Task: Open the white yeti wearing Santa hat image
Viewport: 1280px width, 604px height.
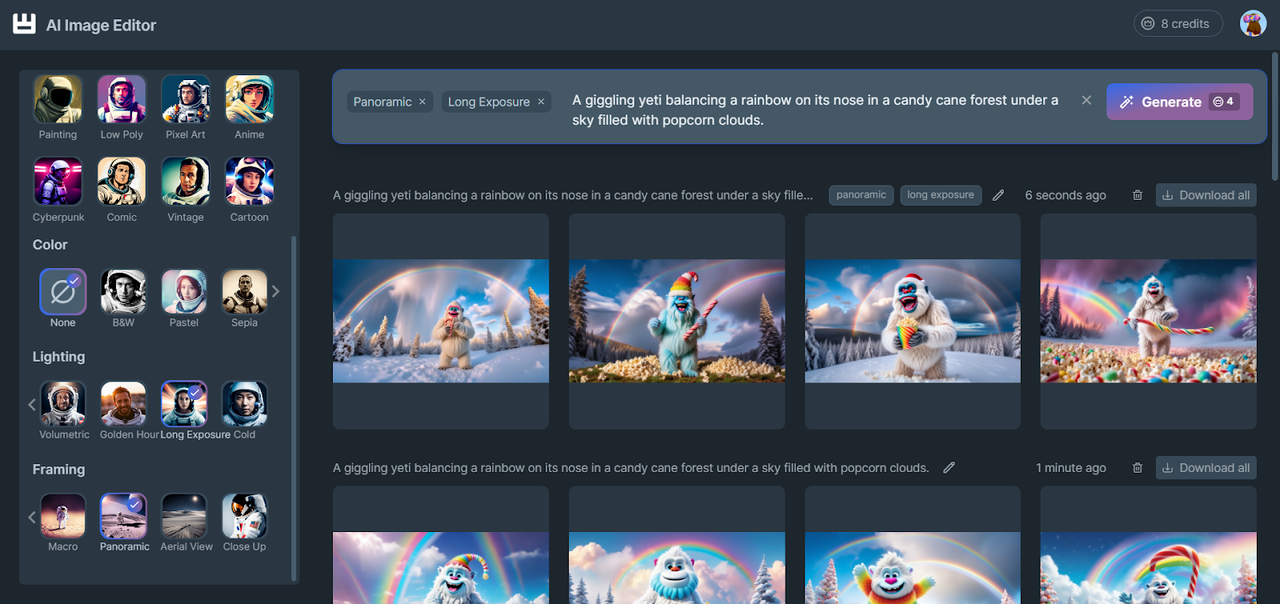Action: pyautogui.click(x=913, y=321)
